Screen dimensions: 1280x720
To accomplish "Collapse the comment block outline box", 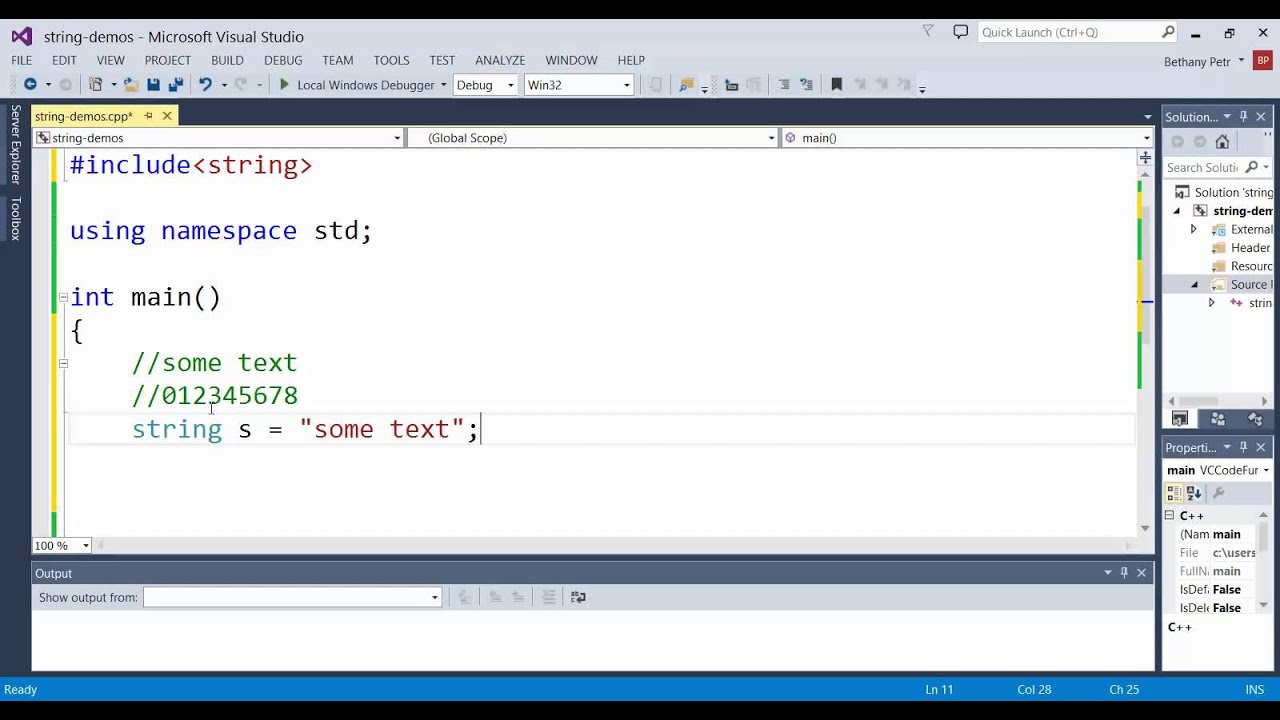I will [63, 363].
